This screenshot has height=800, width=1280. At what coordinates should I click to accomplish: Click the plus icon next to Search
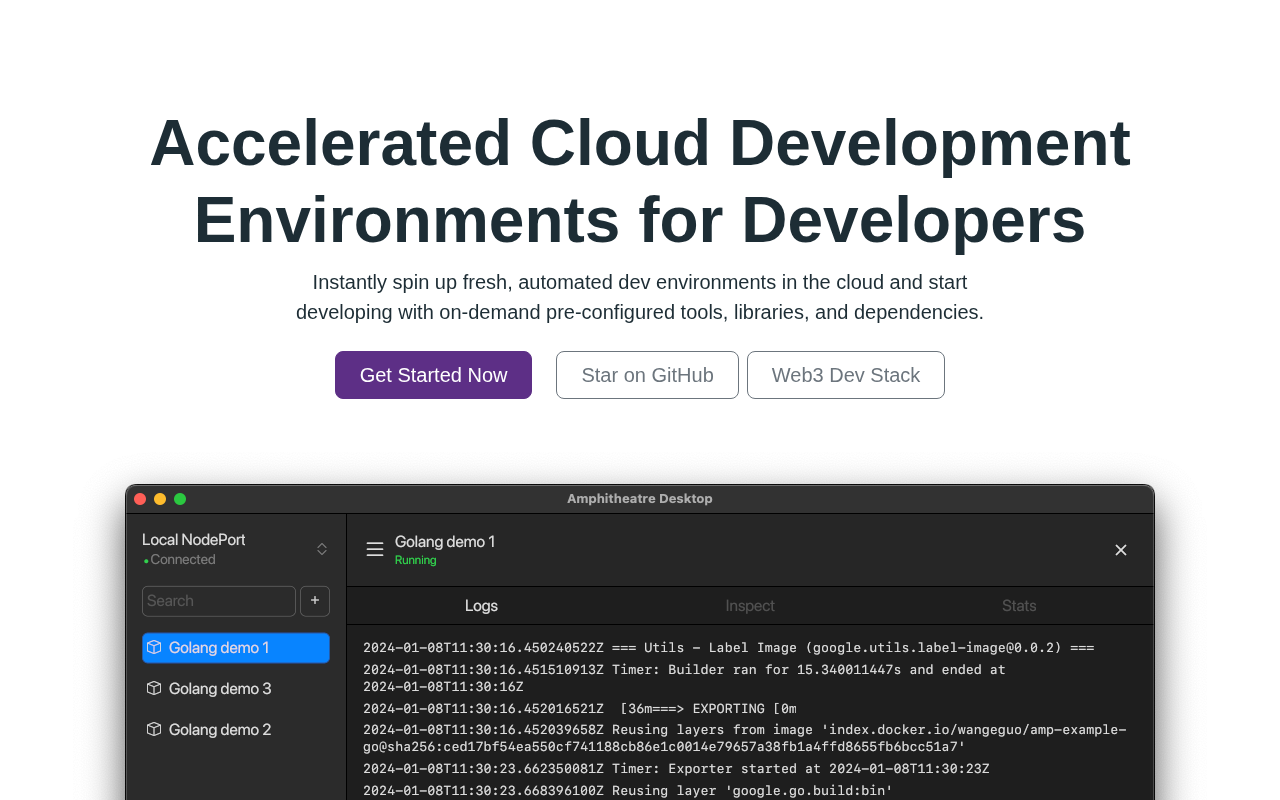tap(315, 601)
